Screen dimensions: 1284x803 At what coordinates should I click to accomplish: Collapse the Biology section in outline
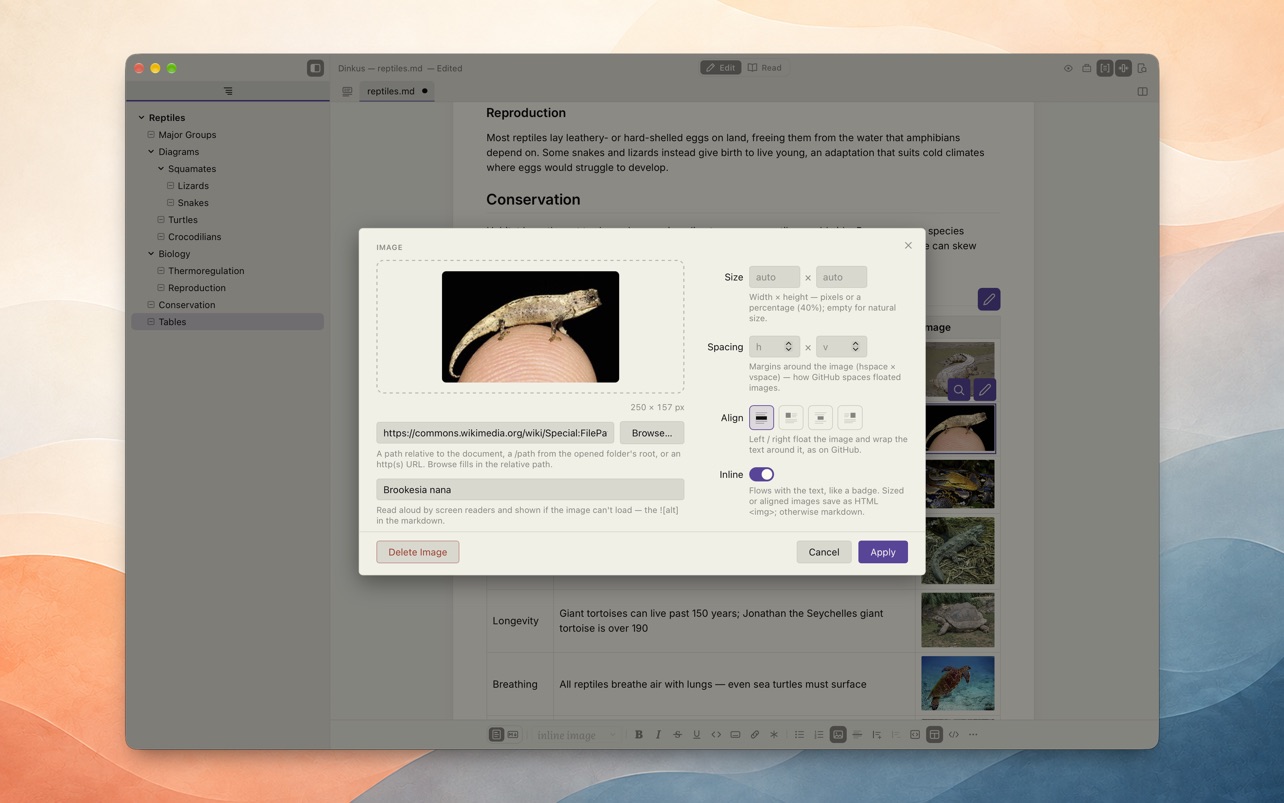[x=151, y=254]
